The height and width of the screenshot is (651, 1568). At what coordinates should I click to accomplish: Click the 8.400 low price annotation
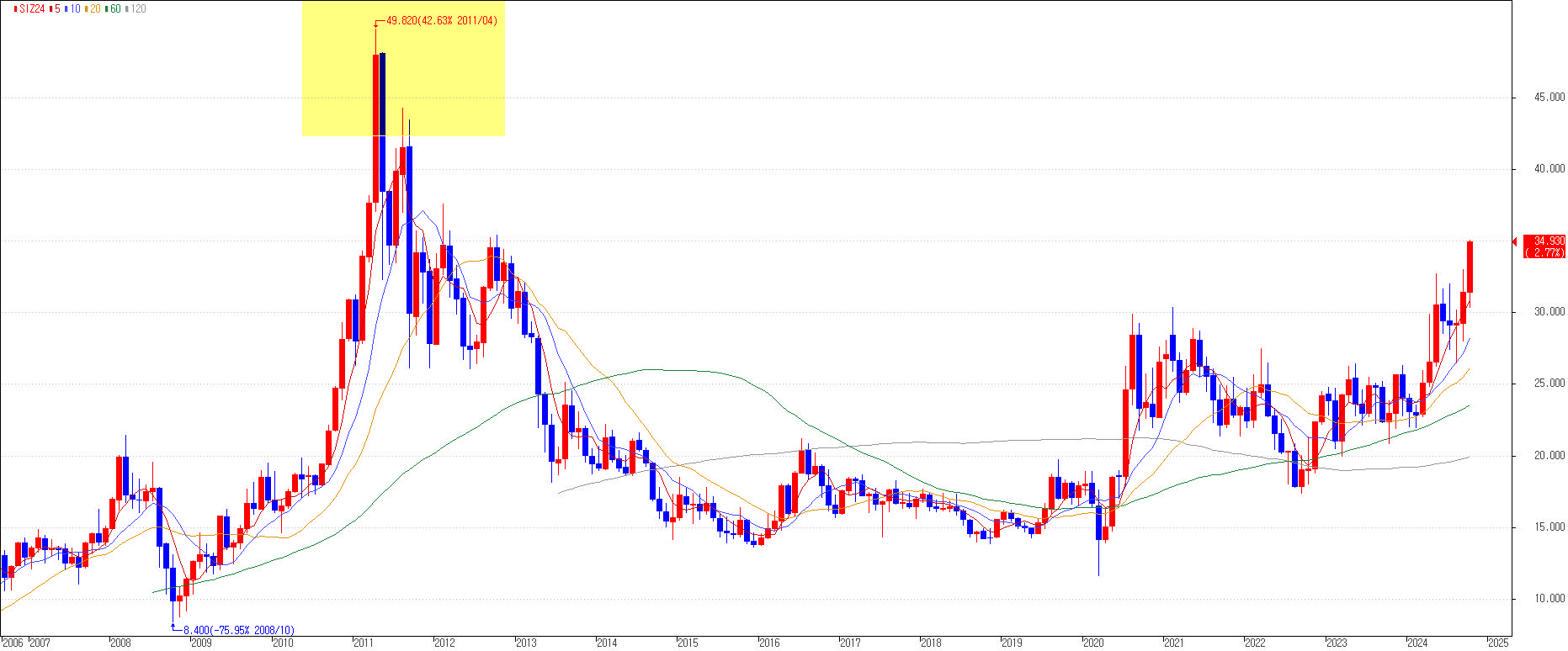pyautogui.click(x=238, y=630)
